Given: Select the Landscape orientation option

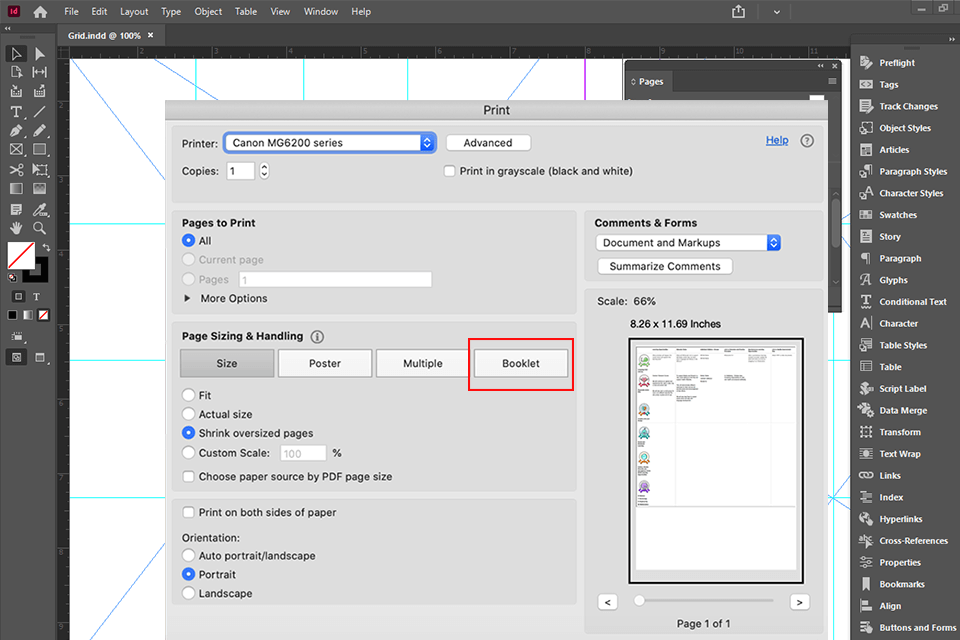Looking at the screenshot, I should 189,593.
